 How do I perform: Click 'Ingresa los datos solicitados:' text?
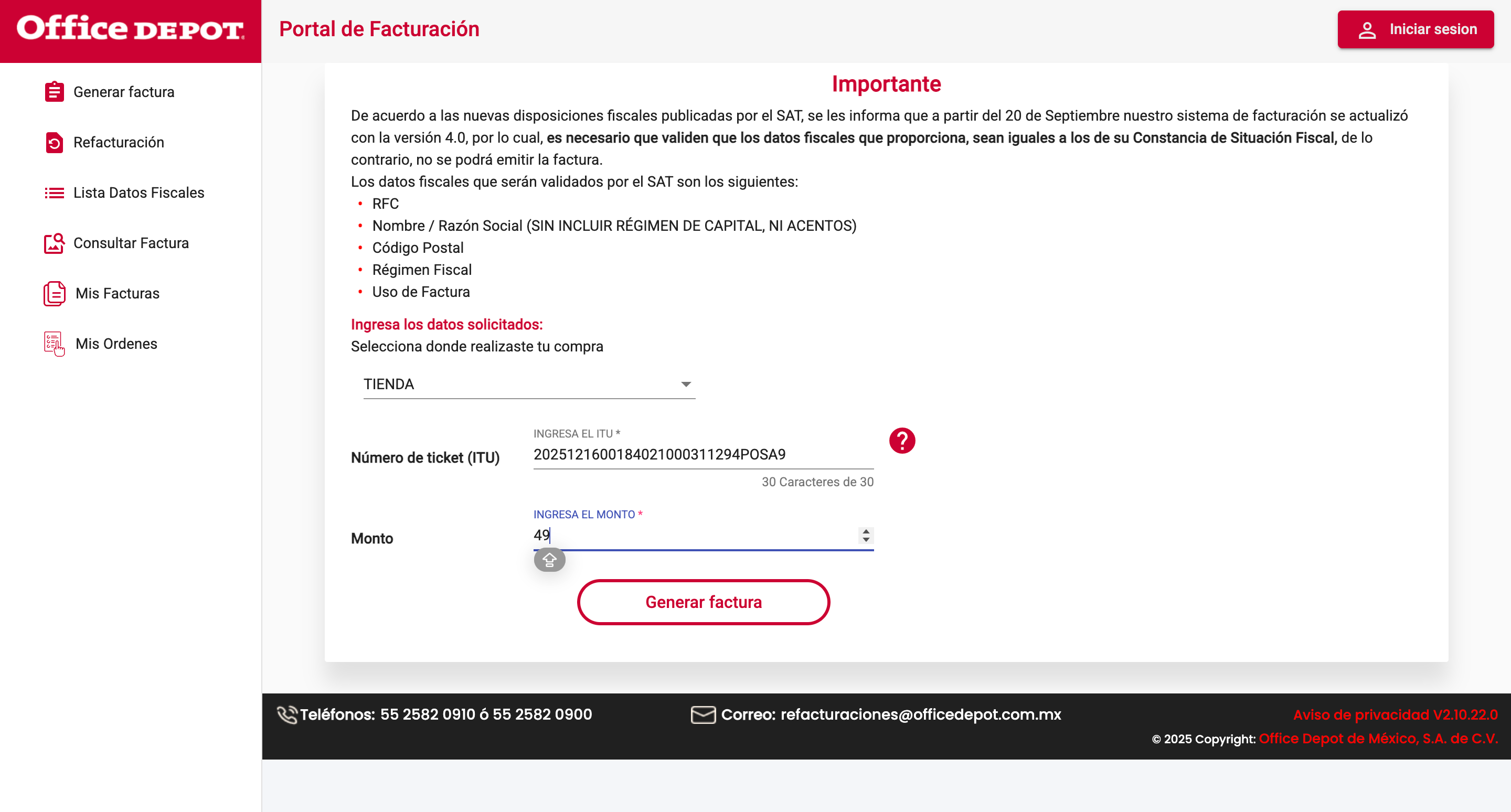[x=447, y=325]
